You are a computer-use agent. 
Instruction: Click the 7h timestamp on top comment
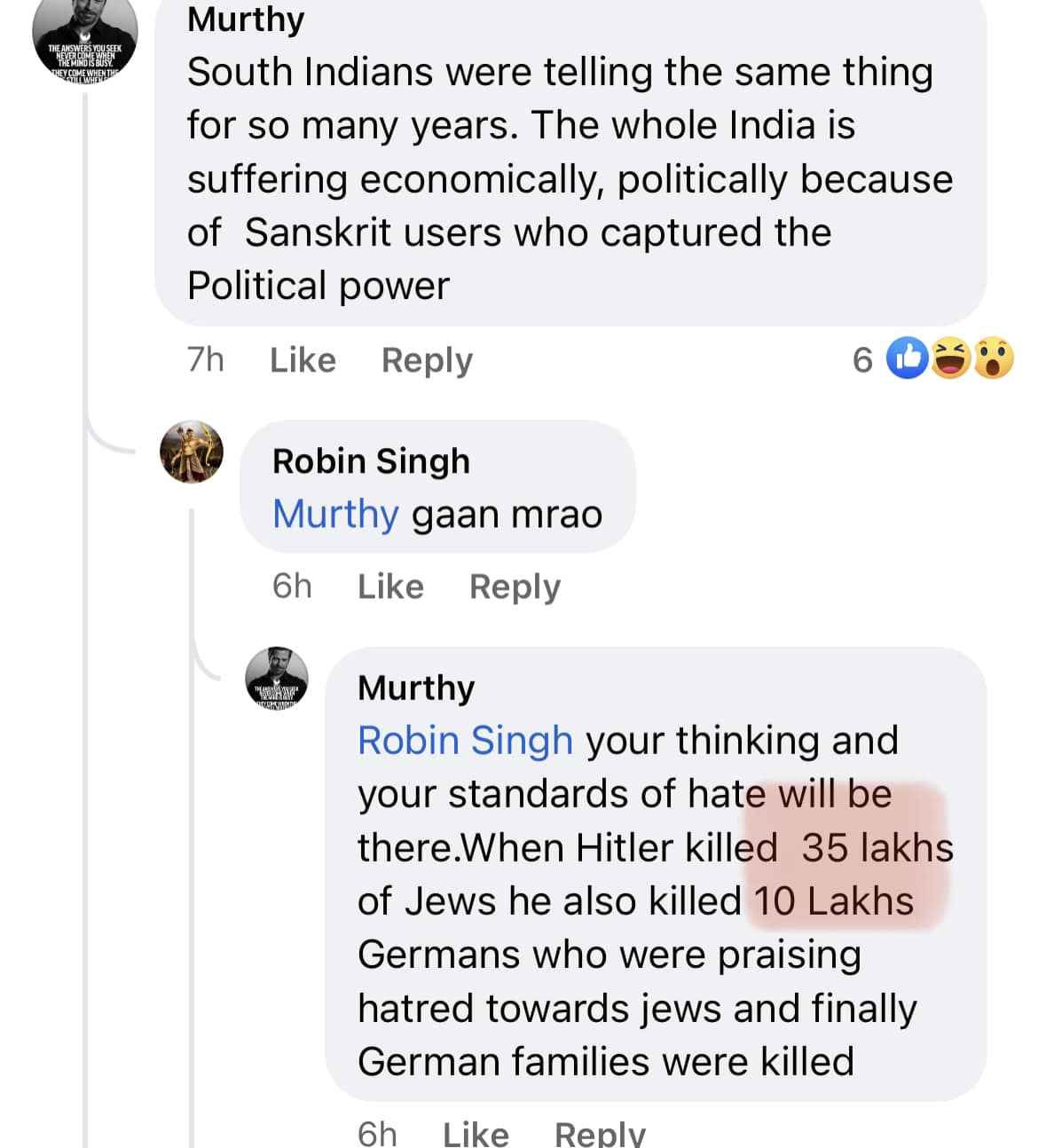205,359
